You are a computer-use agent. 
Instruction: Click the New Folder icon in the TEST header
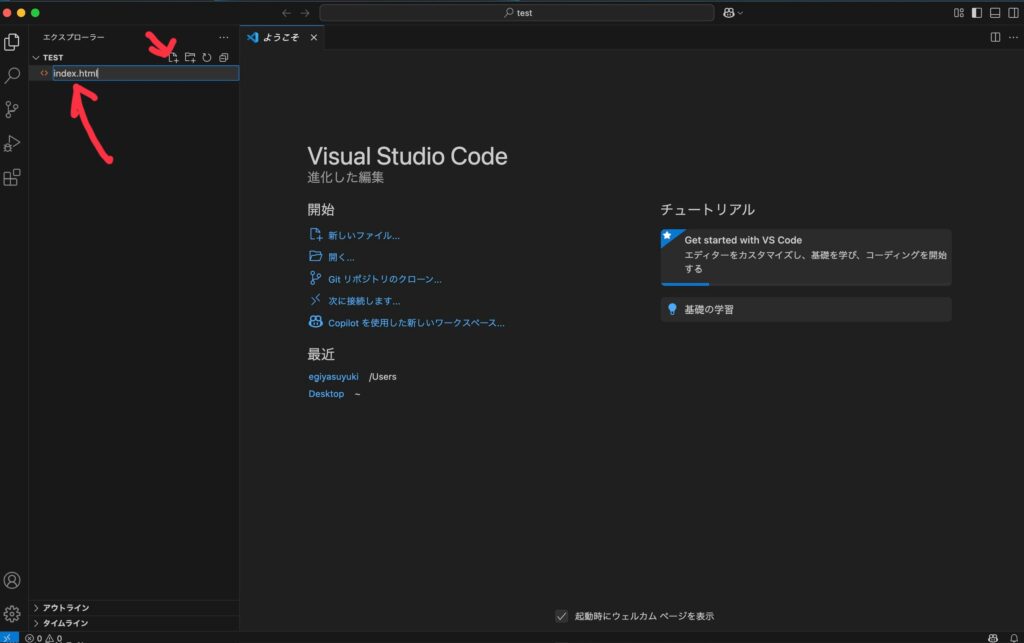click(x=190, y=57)
